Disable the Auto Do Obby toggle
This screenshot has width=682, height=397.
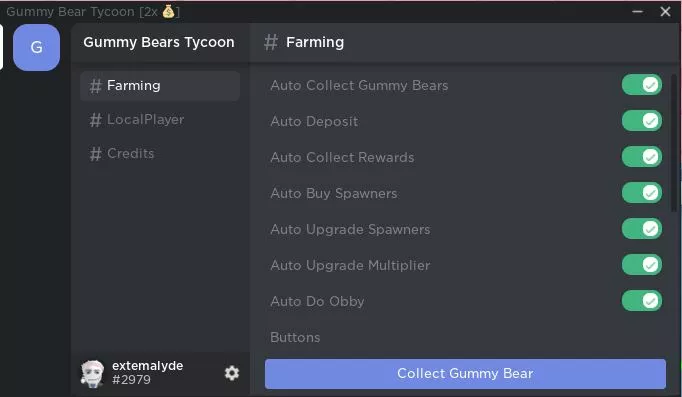coord(642,301)
